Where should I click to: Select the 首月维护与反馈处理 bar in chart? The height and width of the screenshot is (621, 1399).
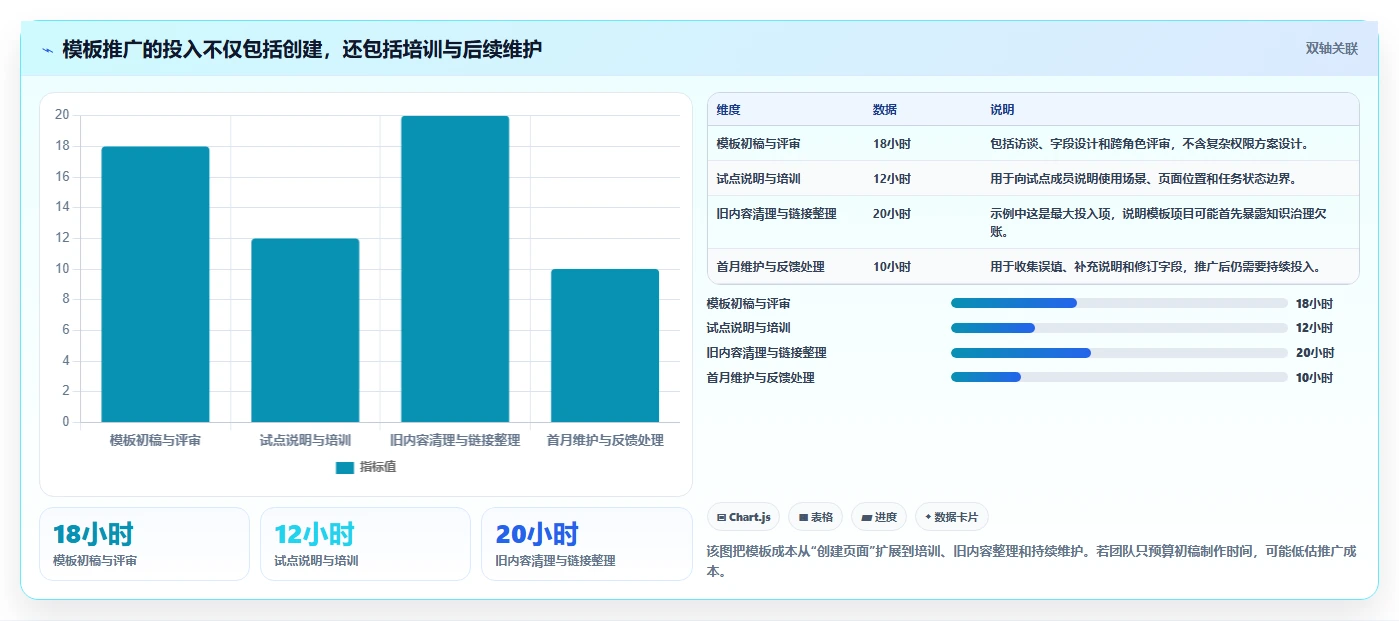pos(605,346)
